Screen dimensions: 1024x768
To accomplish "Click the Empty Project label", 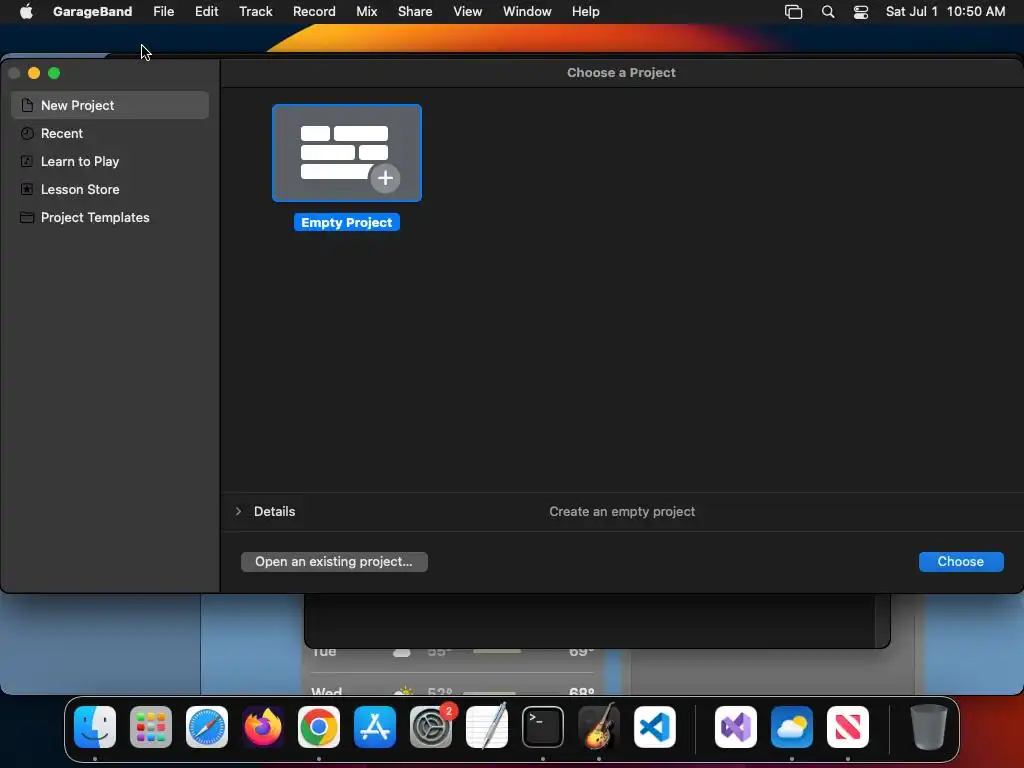I will tap(347, 223).
